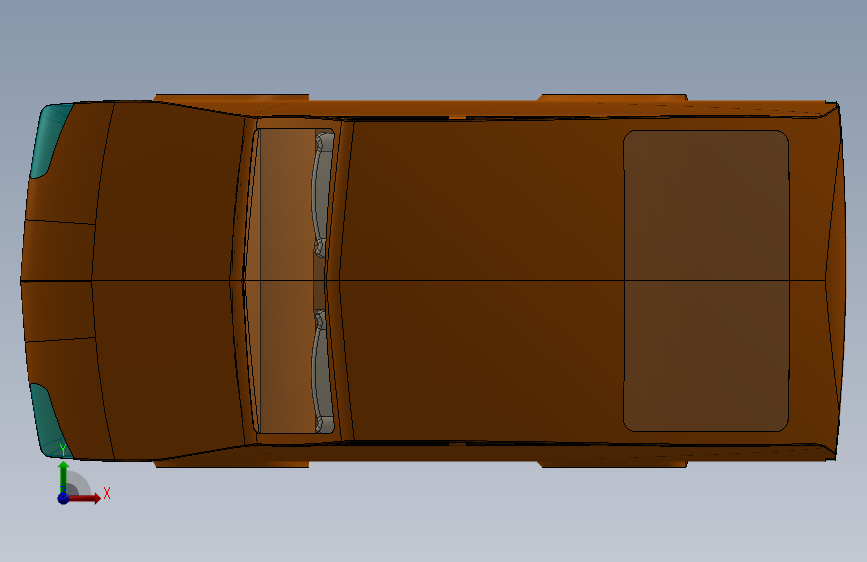The image size is (867, 562).
Task: Select the rounded rectangular panel on the rear roof
Action: click(x=706, y=281)
